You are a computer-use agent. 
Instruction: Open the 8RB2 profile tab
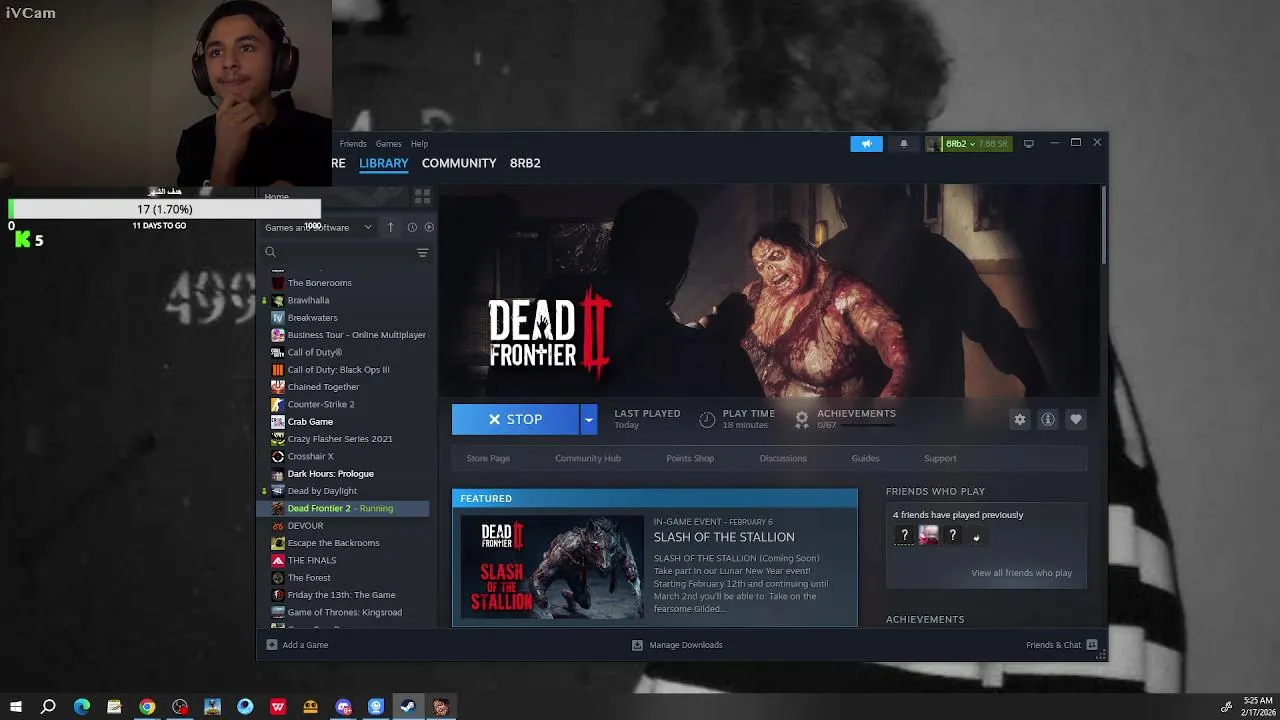pyautogui.click(x=525, y=163)
